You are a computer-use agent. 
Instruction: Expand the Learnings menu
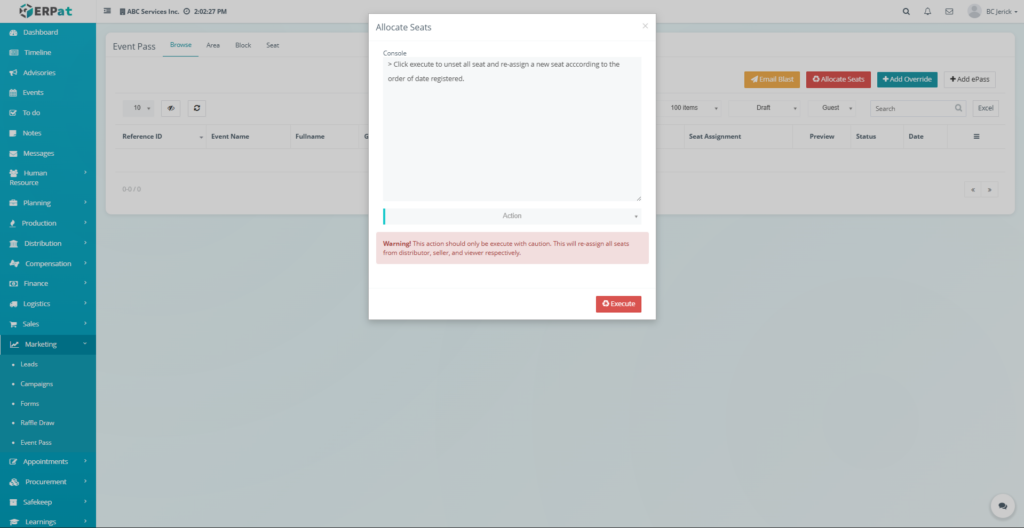[x=48, y=521]
